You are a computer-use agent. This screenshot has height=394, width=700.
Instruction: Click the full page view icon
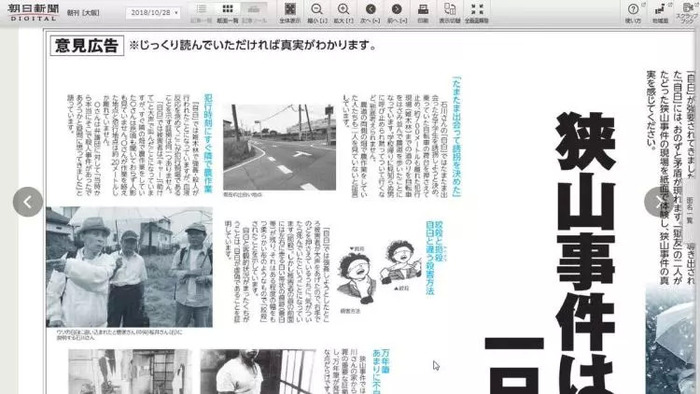coord(290,12)
